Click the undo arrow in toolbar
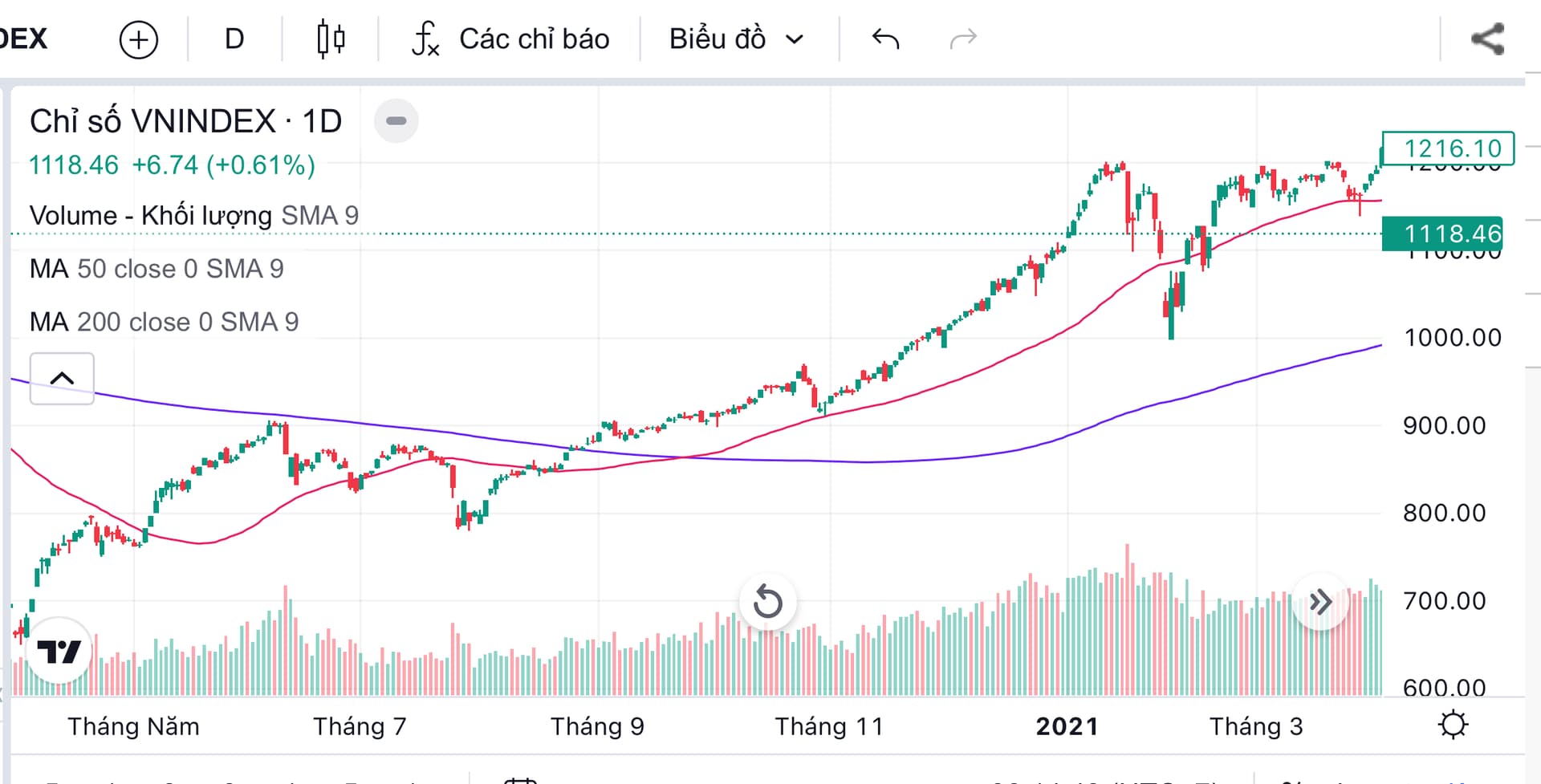 click(x=885, y=39)
